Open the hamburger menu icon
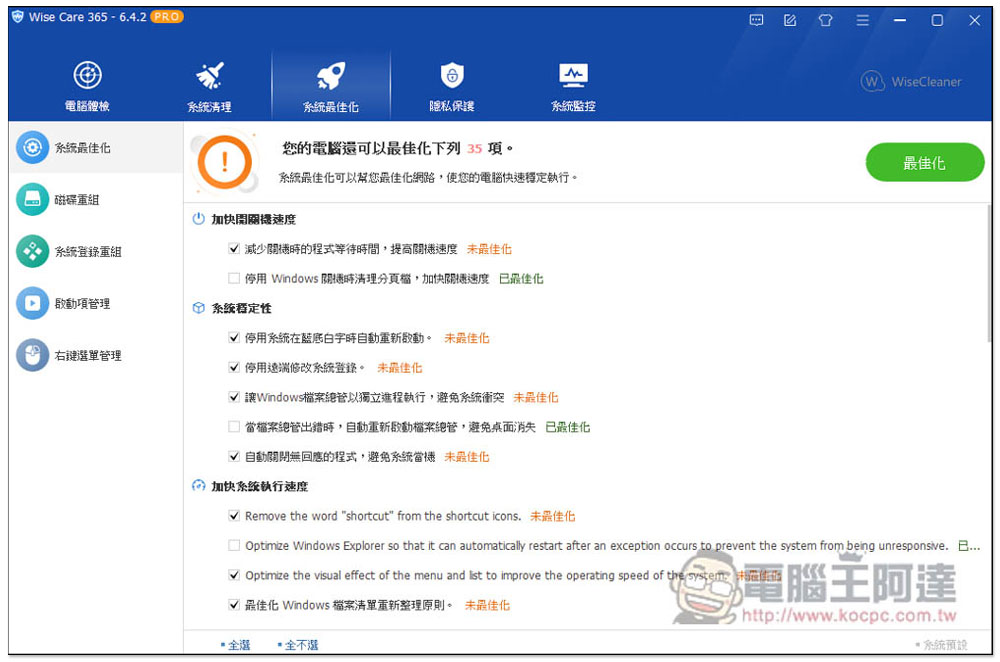 (x=862, y=20)
